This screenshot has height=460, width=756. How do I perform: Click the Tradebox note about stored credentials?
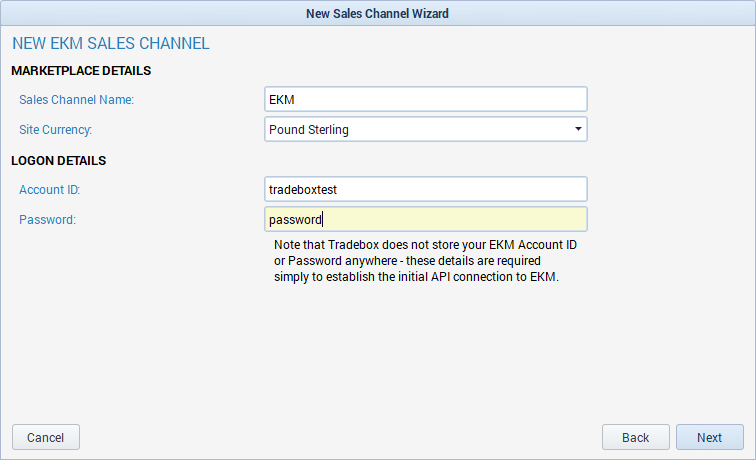pyautogui.click(x=425, y=261)
